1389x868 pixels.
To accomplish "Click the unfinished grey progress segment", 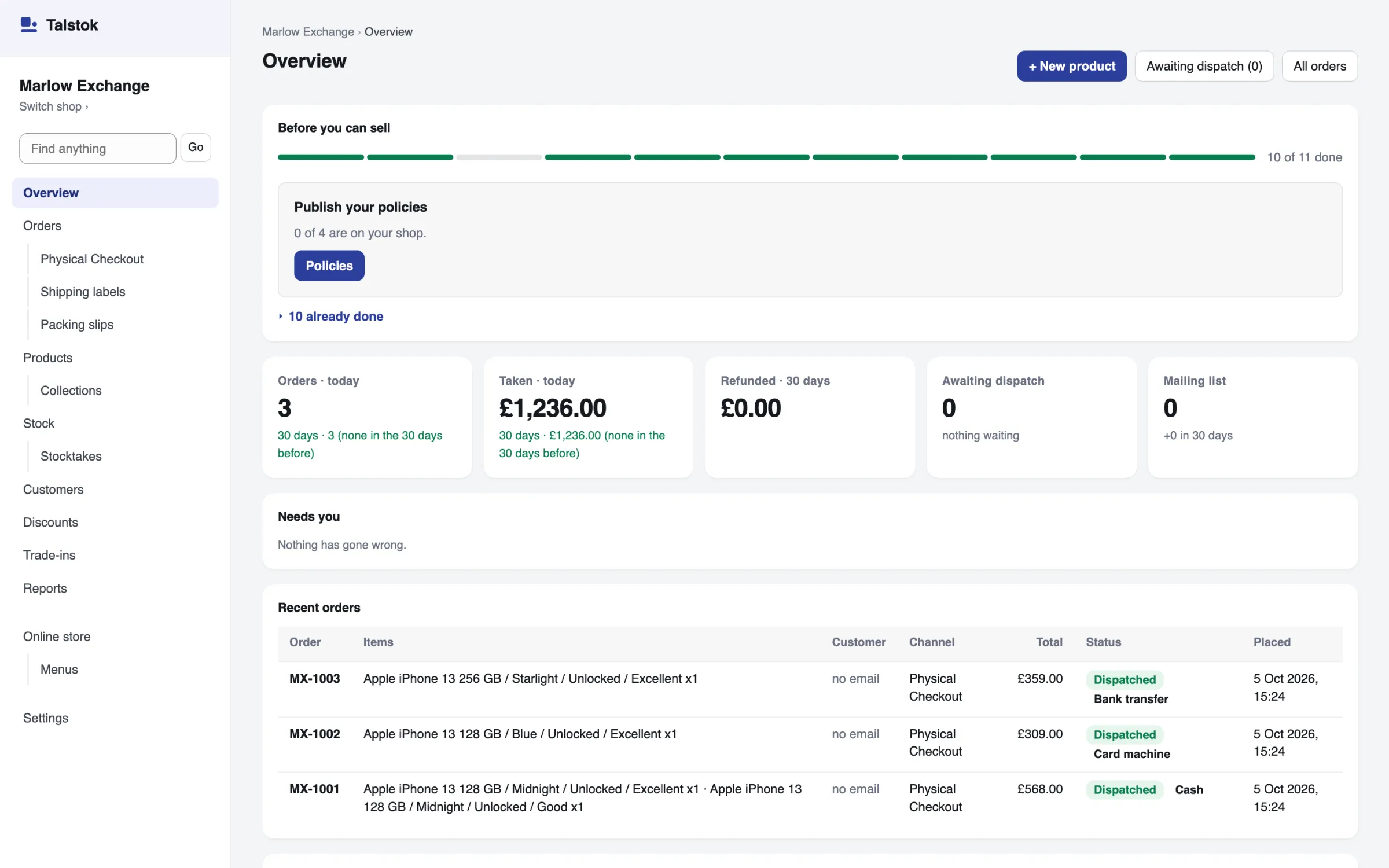I will click(499, 157).
